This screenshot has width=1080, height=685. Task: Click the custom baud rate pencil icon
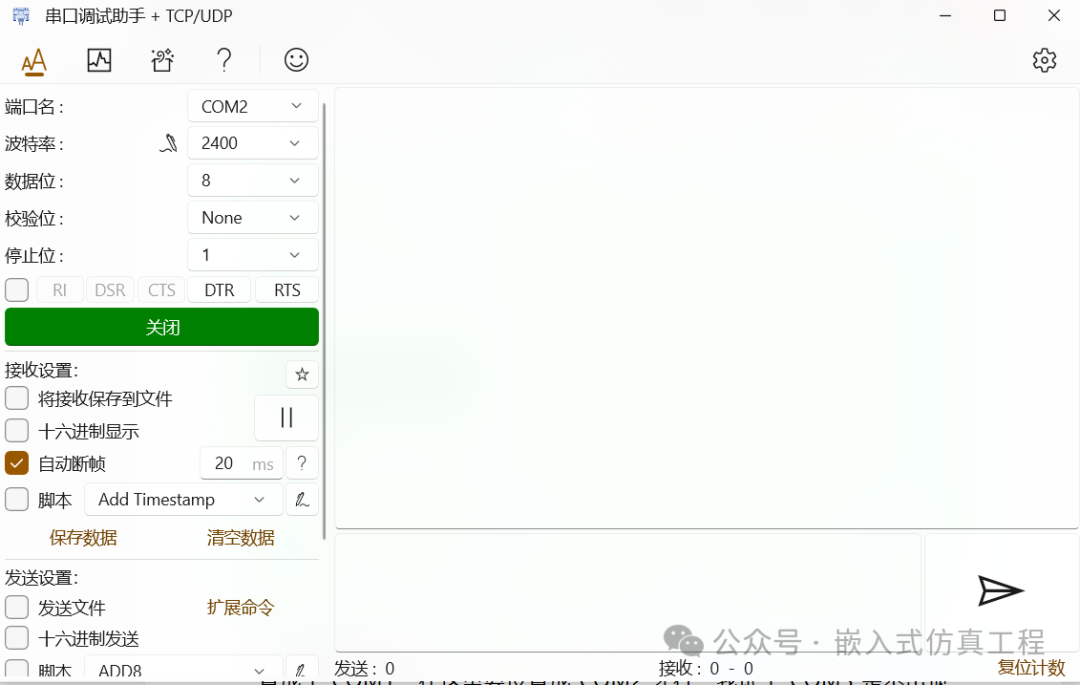pyautogui.click(x=169, y=143)
